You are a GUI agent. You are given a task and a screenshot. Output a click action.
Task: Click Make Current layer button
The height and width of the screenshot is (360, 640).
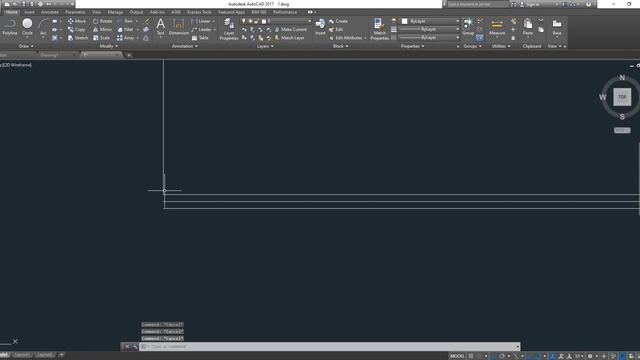point(290,29)
